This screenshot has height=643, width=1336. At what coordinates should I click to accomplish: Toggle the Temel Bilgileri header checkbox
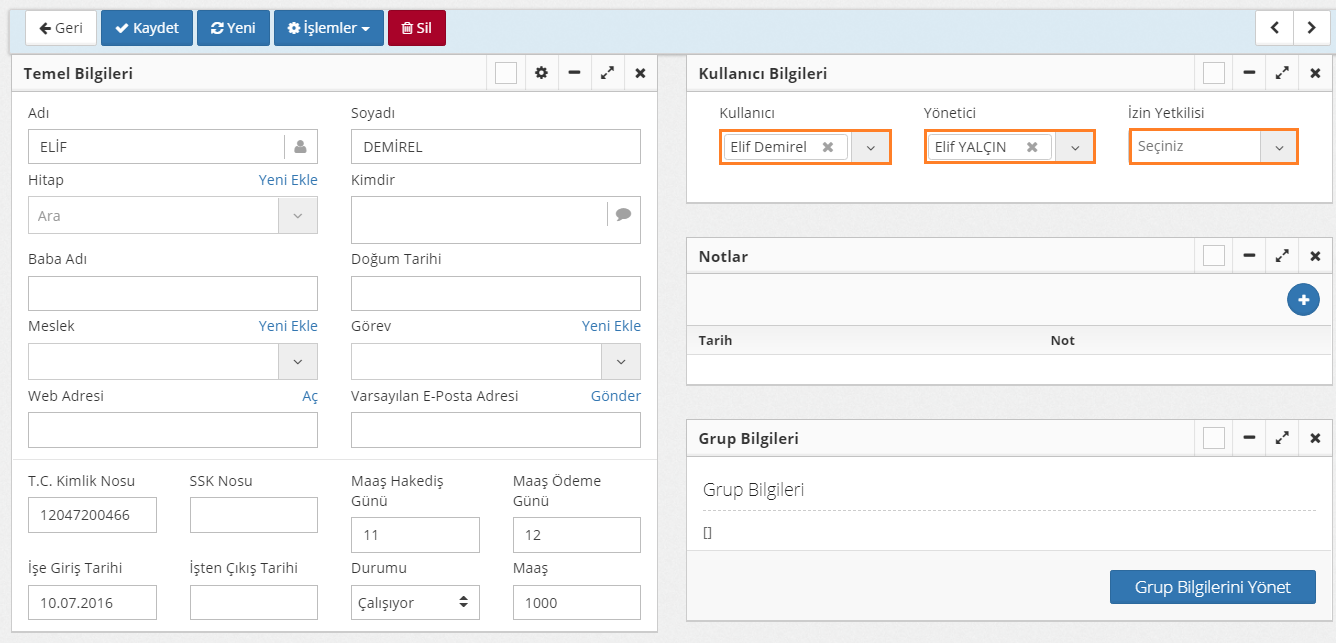[x=506, y=73]
